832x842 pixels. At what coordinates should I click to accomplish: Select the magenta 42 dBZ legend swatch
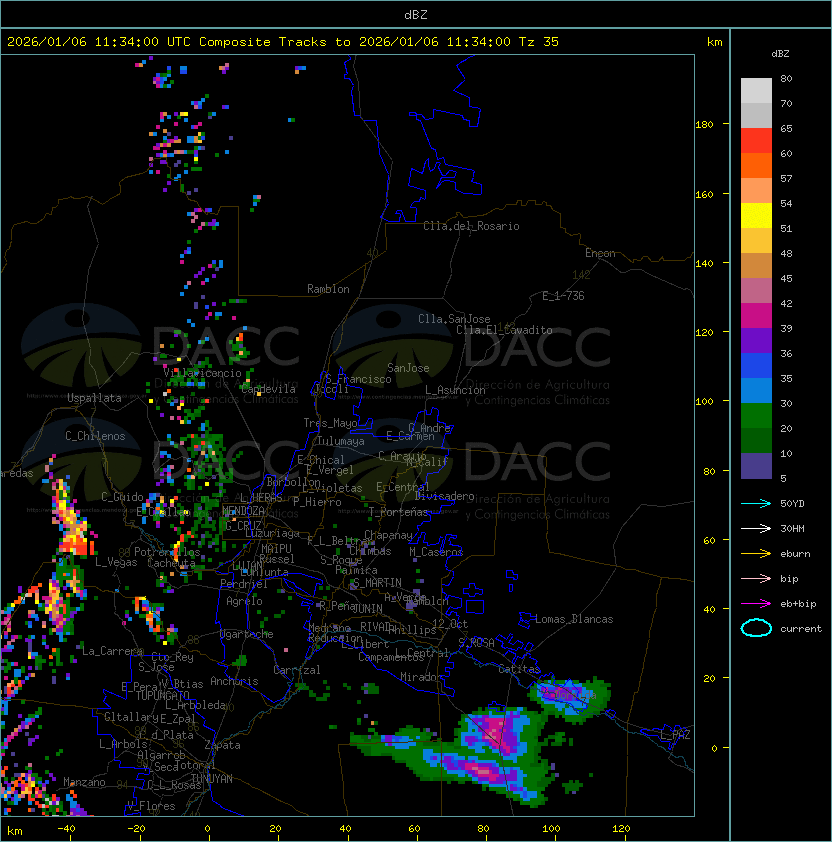pyautogui.click(x=756, y=316)
